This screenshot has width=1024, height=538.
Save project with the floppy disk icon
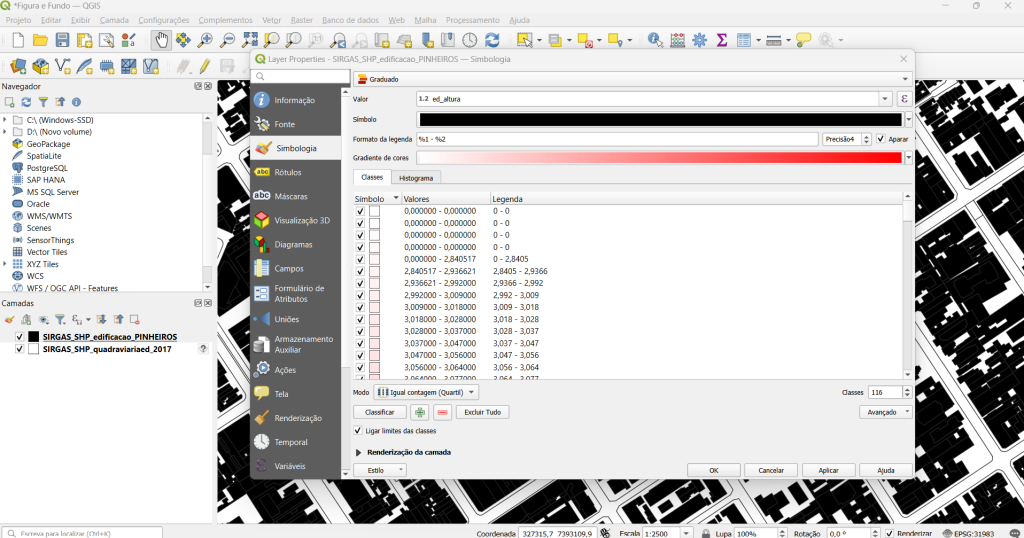pyautogui.click(x=62, y=40)
